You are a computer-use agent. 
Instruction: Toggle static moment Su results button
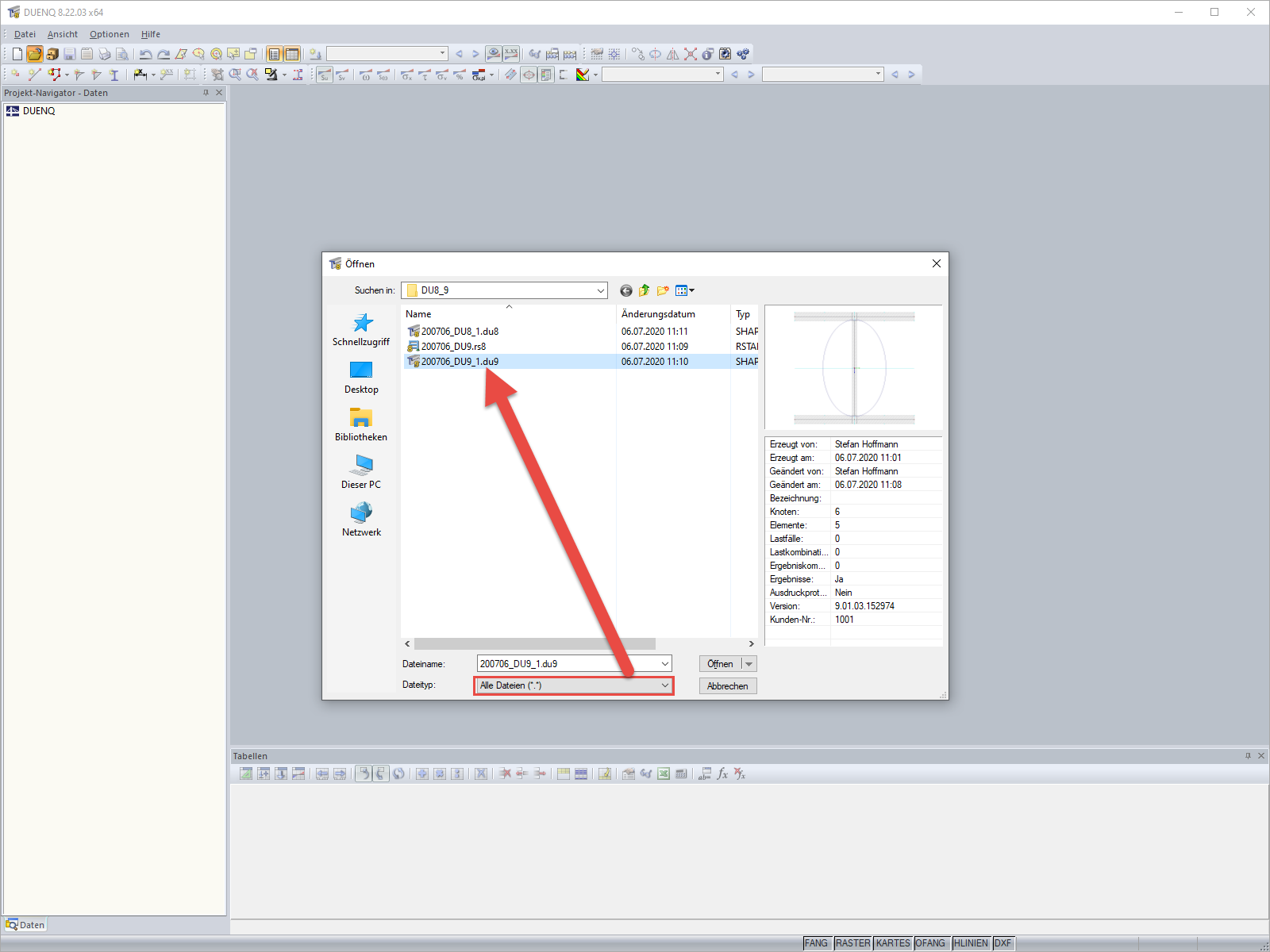pos(325,75)
